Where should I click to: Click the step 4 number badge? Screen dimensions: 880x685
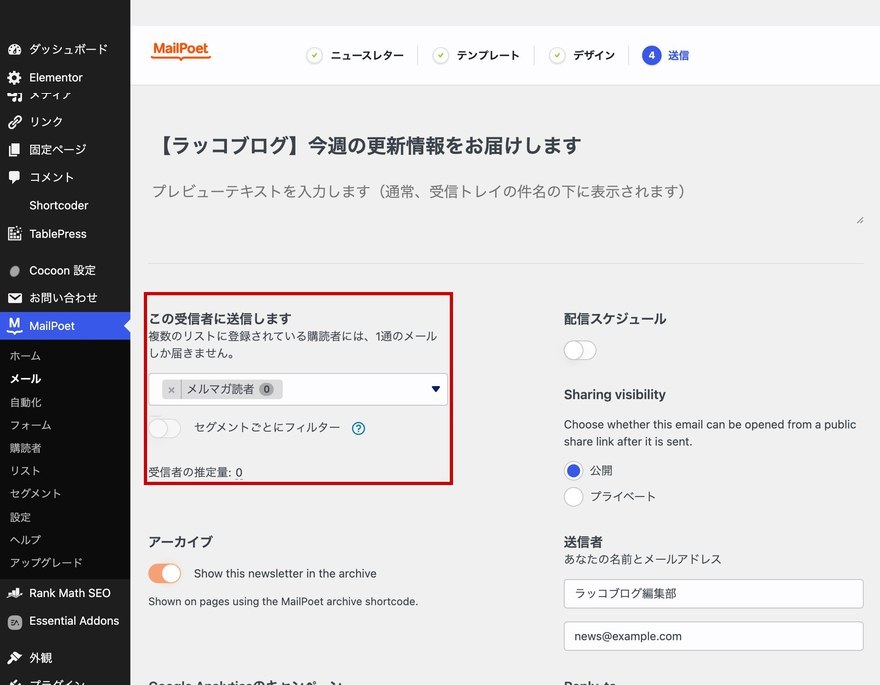(652, 56)
